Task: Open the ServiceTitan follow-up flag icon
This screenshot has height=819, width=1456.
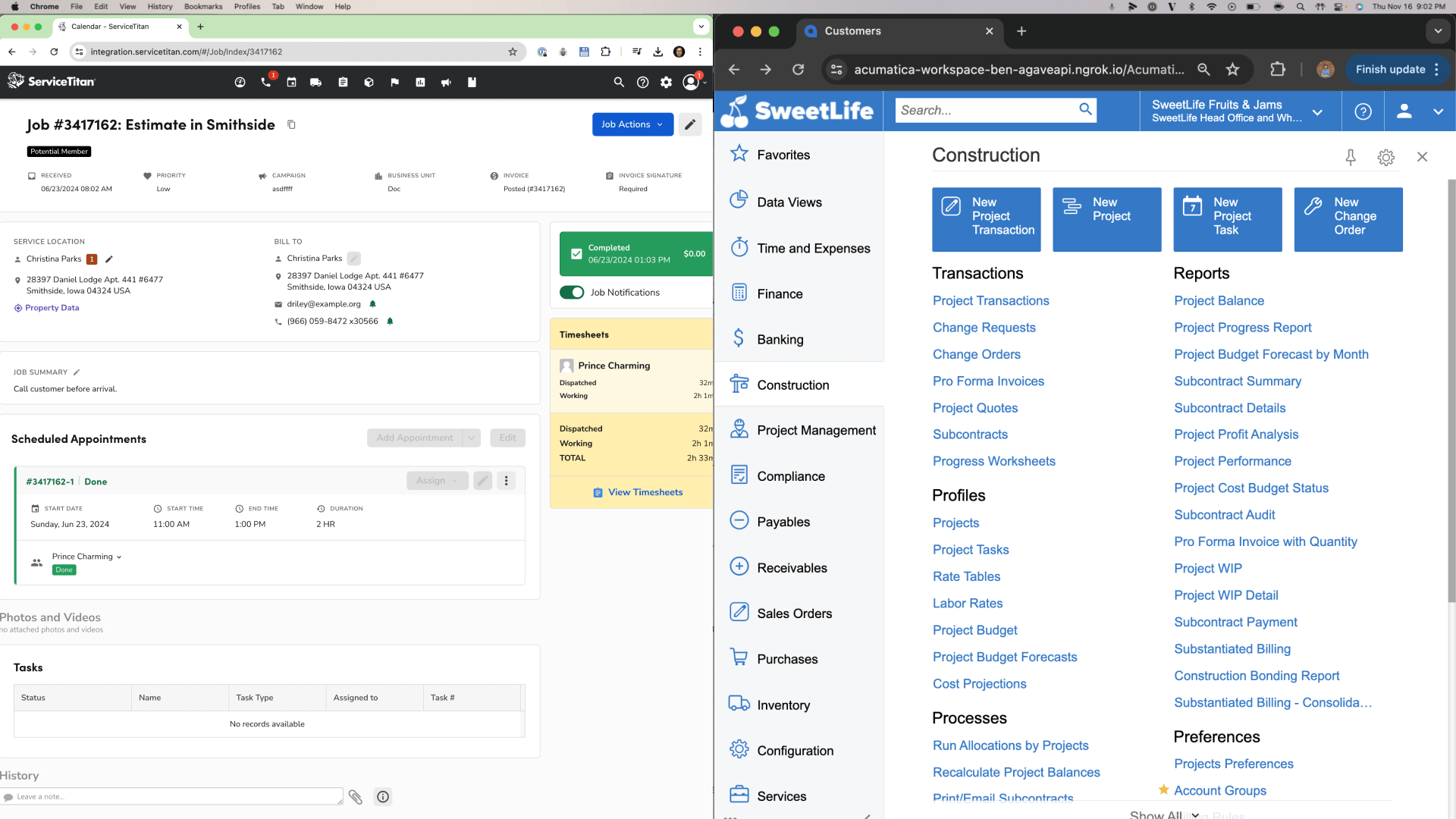Action: click(394, 82)
